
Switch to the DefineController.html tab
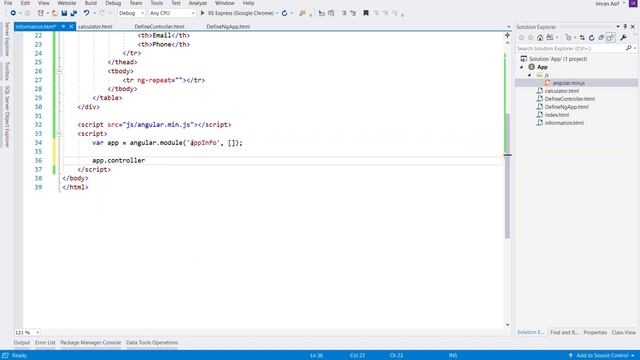click(x=159, y=27)
